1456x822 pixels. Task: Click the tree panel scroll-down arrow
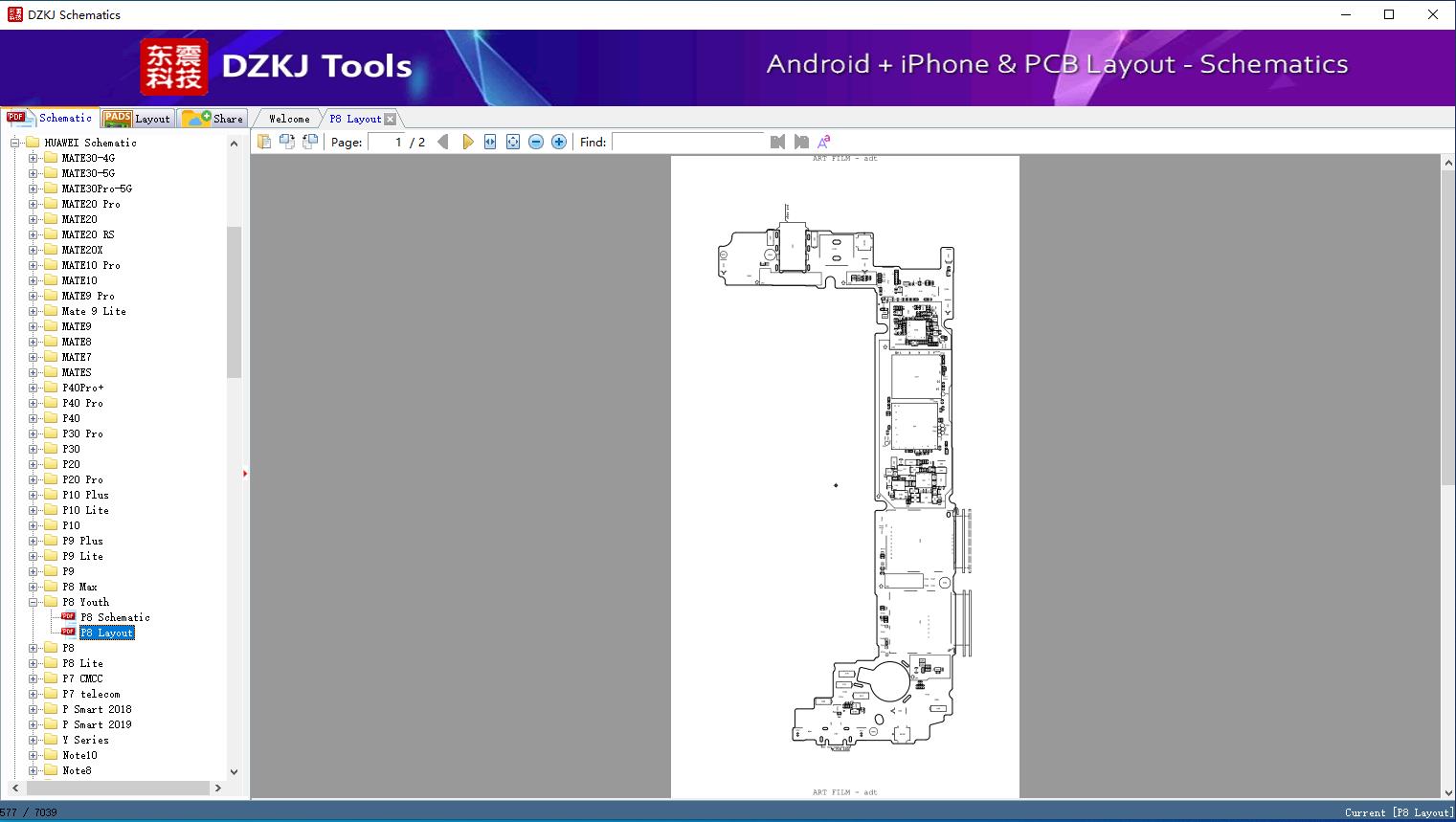pos(235,771)
